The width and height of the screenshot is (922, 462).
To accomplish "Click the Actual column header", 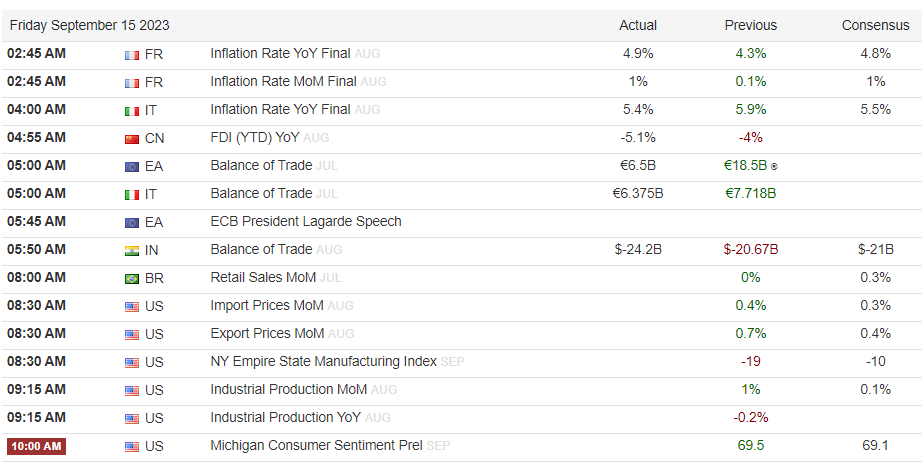I will coord(638,25).
